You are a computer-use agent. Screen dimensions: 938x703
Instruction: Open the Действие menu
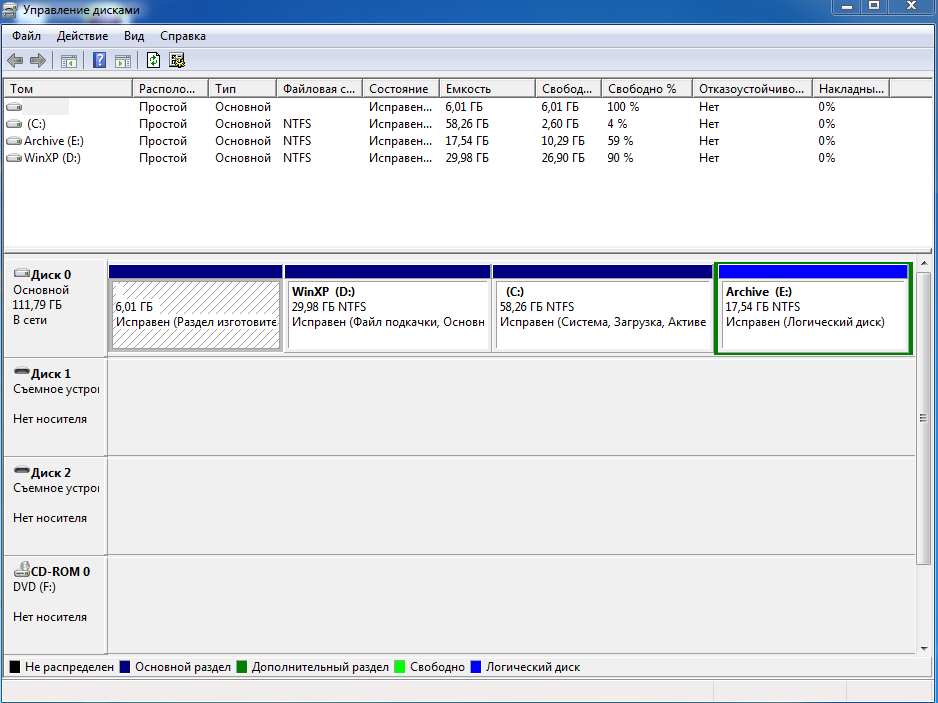click(83, 36)
